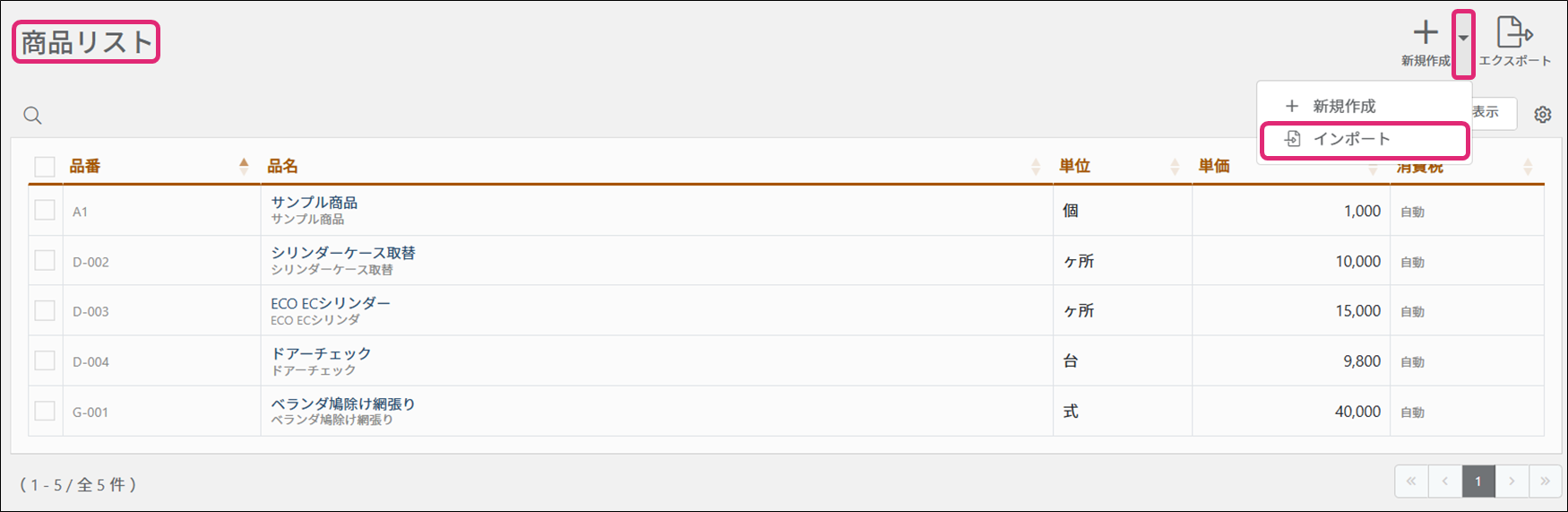Open the ベランダ鳩除け網張り product link

point(343,404)
